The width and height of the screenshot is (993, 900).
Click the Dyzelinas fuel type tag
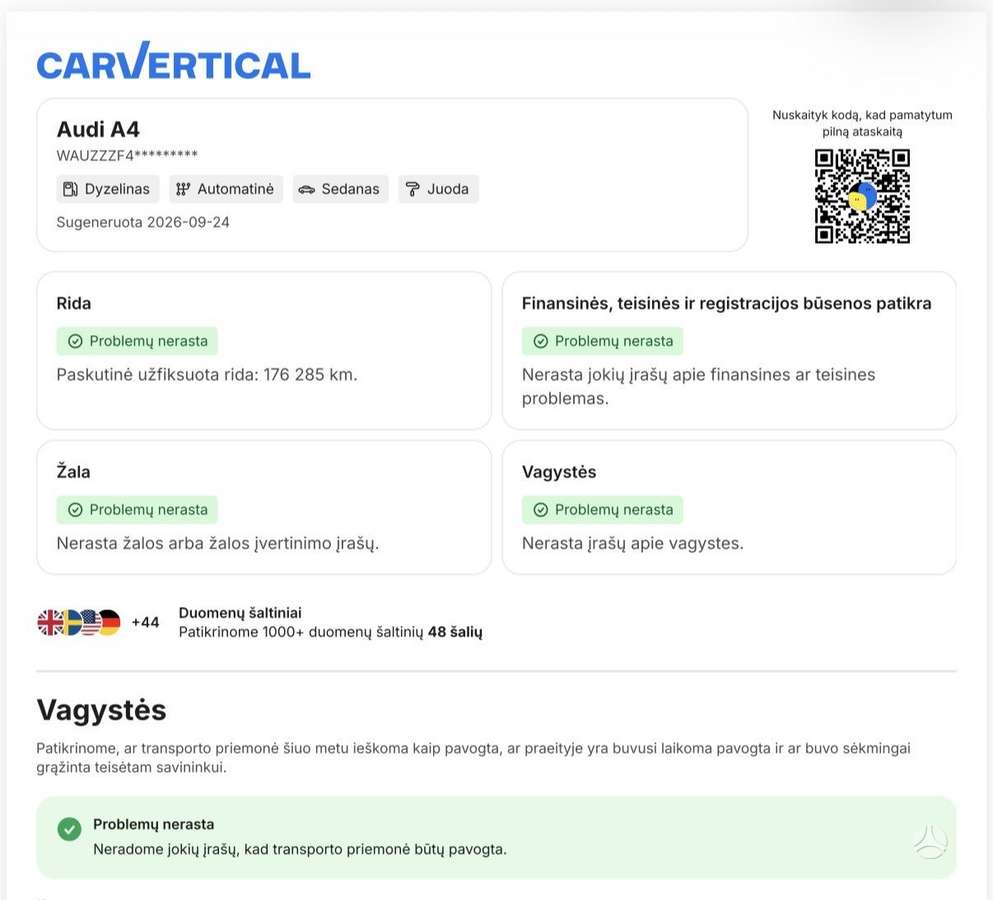108,189
